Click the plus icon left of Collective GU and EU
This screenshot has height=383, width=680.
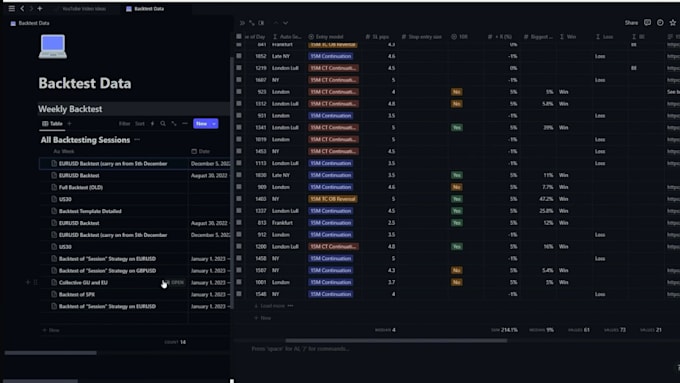click(28, 282)
